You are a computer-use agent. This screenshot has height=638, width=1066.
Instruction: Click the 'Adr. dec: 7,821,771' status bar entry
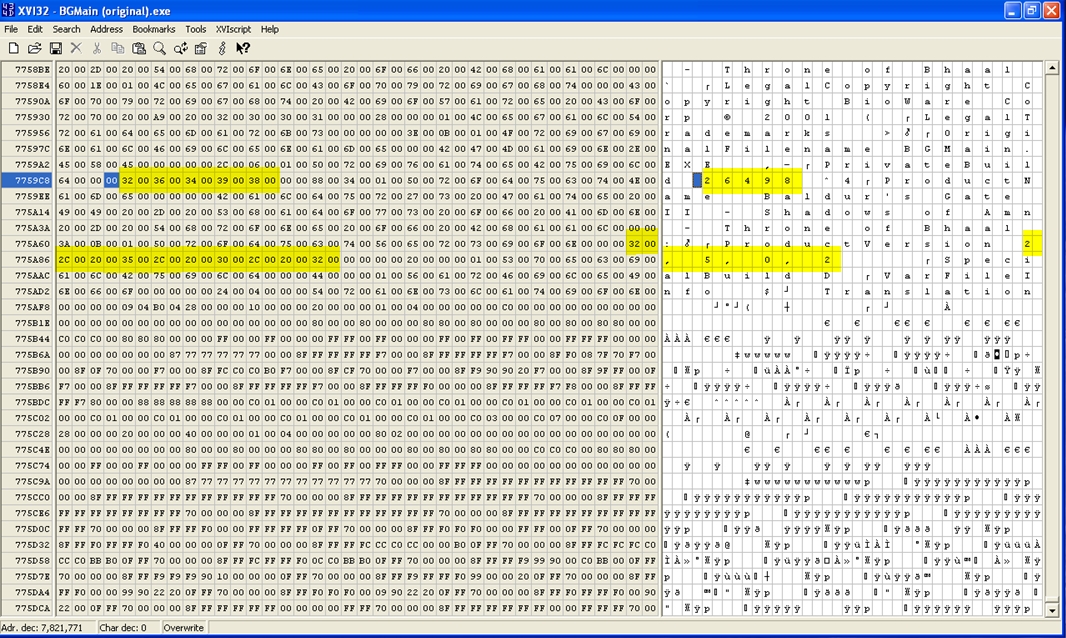[42, 628]
